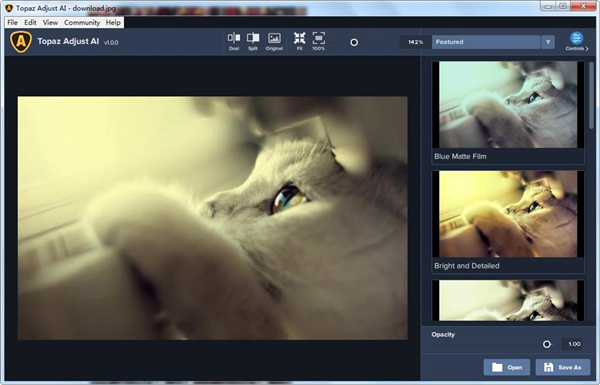Expand the Featured preset category dropdown
The height and width of the screenshot is (385, 600).
(x=486, y=42)
